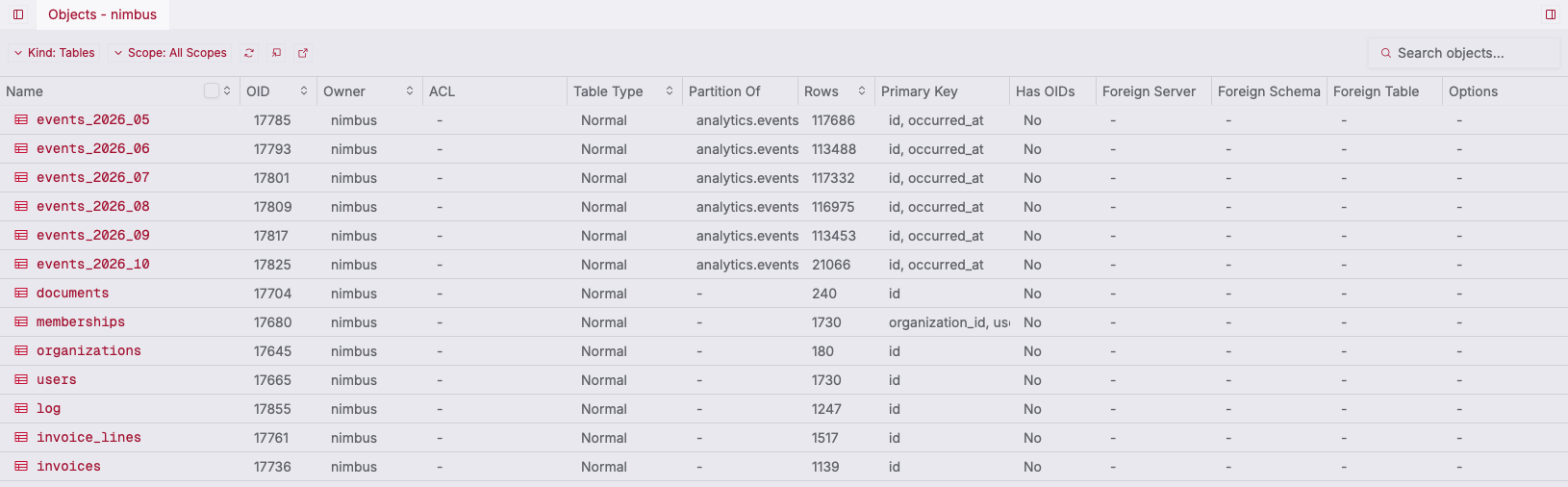Open the organizations table
This screenshot has width=1568, height=487.
[x=89, y=351]
